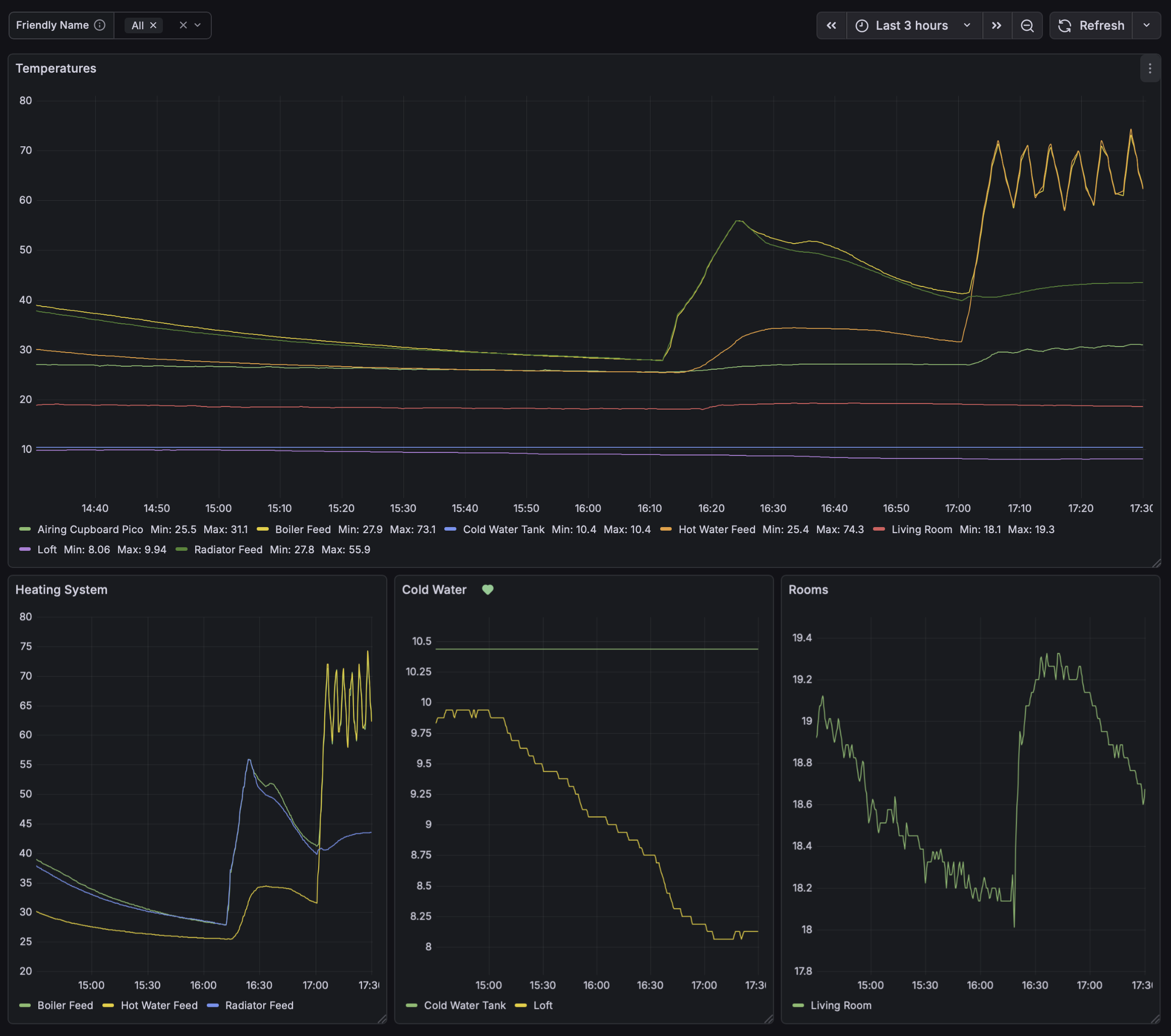This screenshot has width=1171, height=1036.
Task: Click the info icon beside Friendly Name
Action: point(100,25)
